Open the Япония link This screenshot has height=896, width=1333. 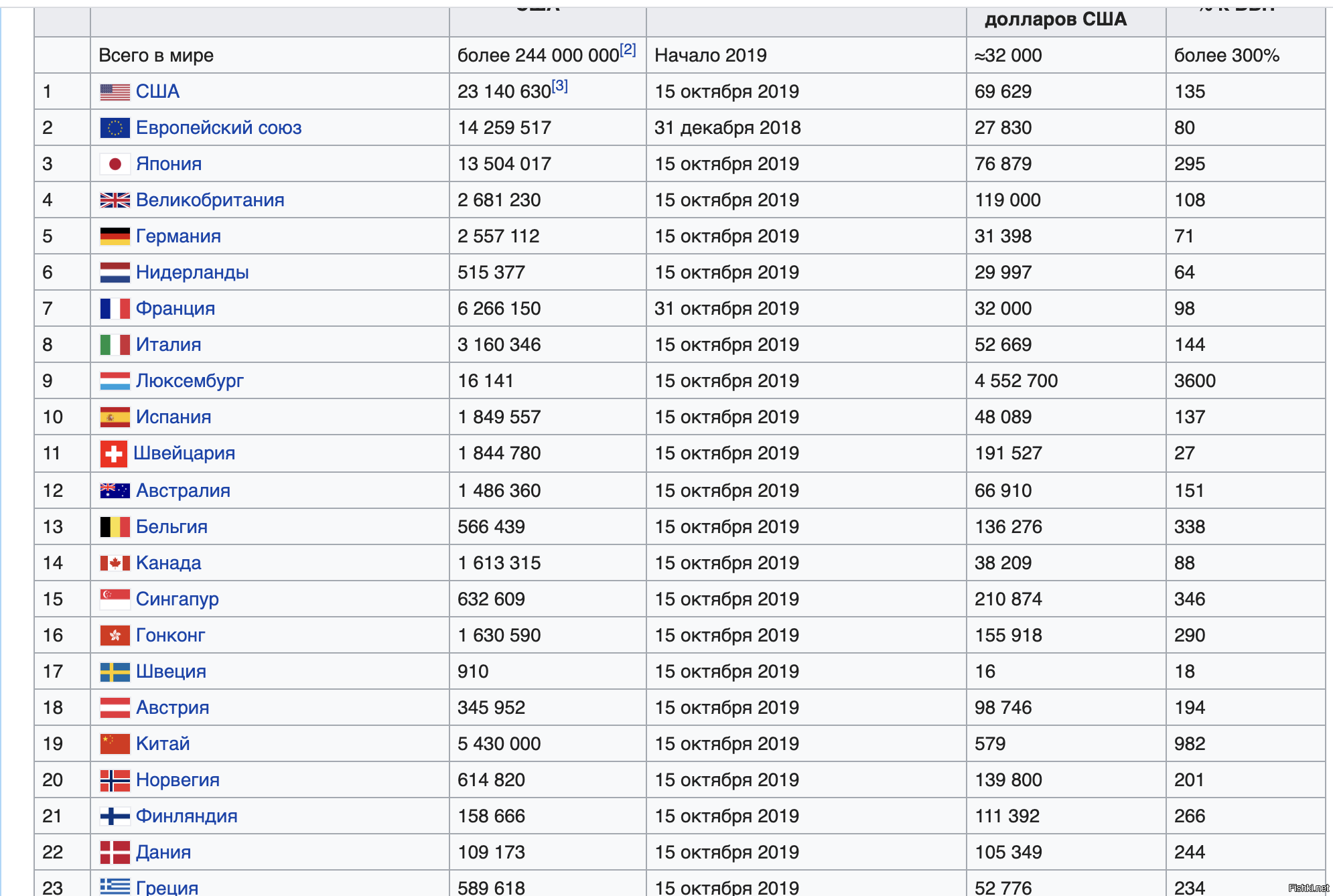[x=168, y=164]
